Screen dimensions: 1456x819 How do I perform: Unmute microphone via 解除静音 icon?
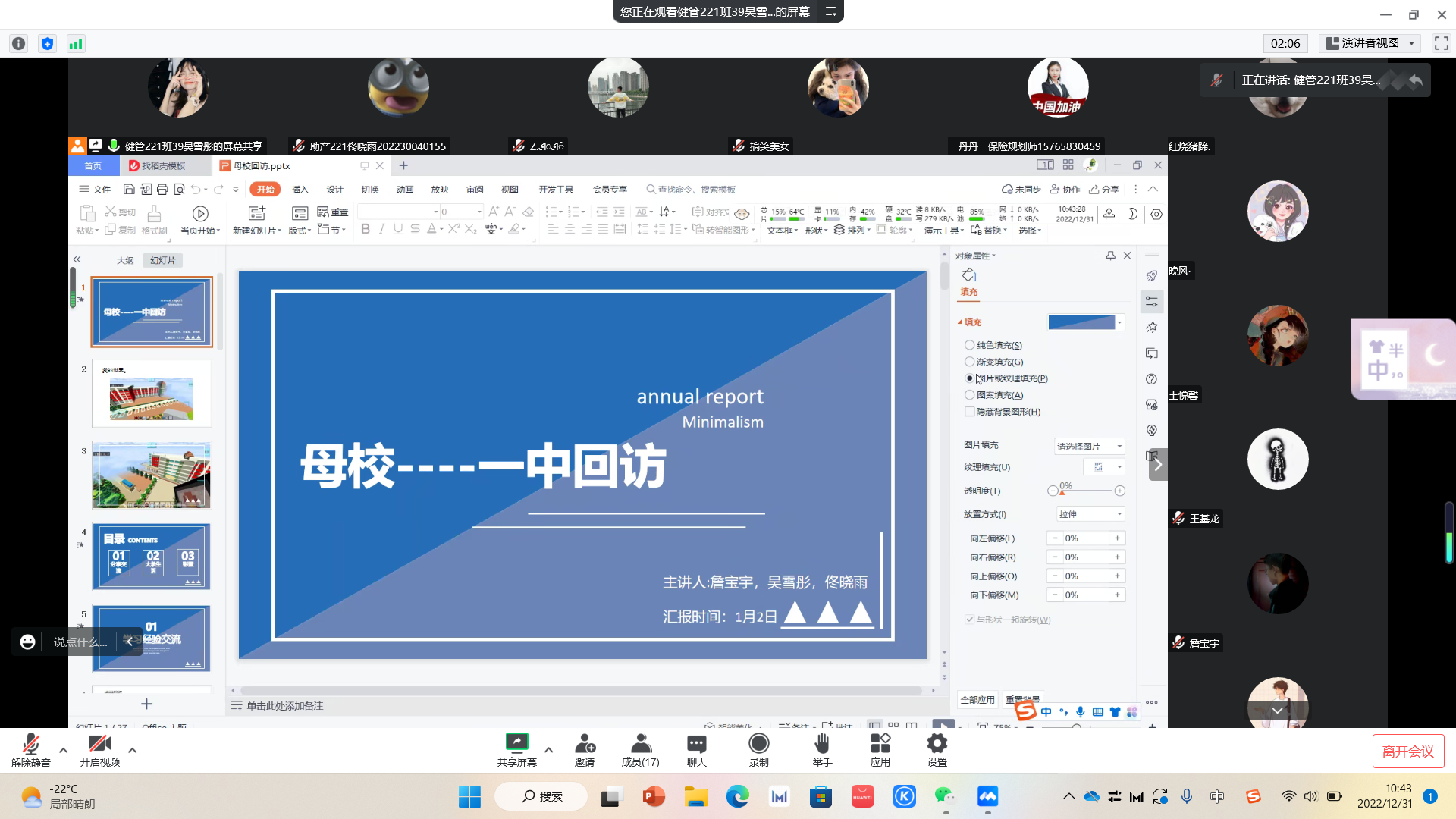coord(30,743)
